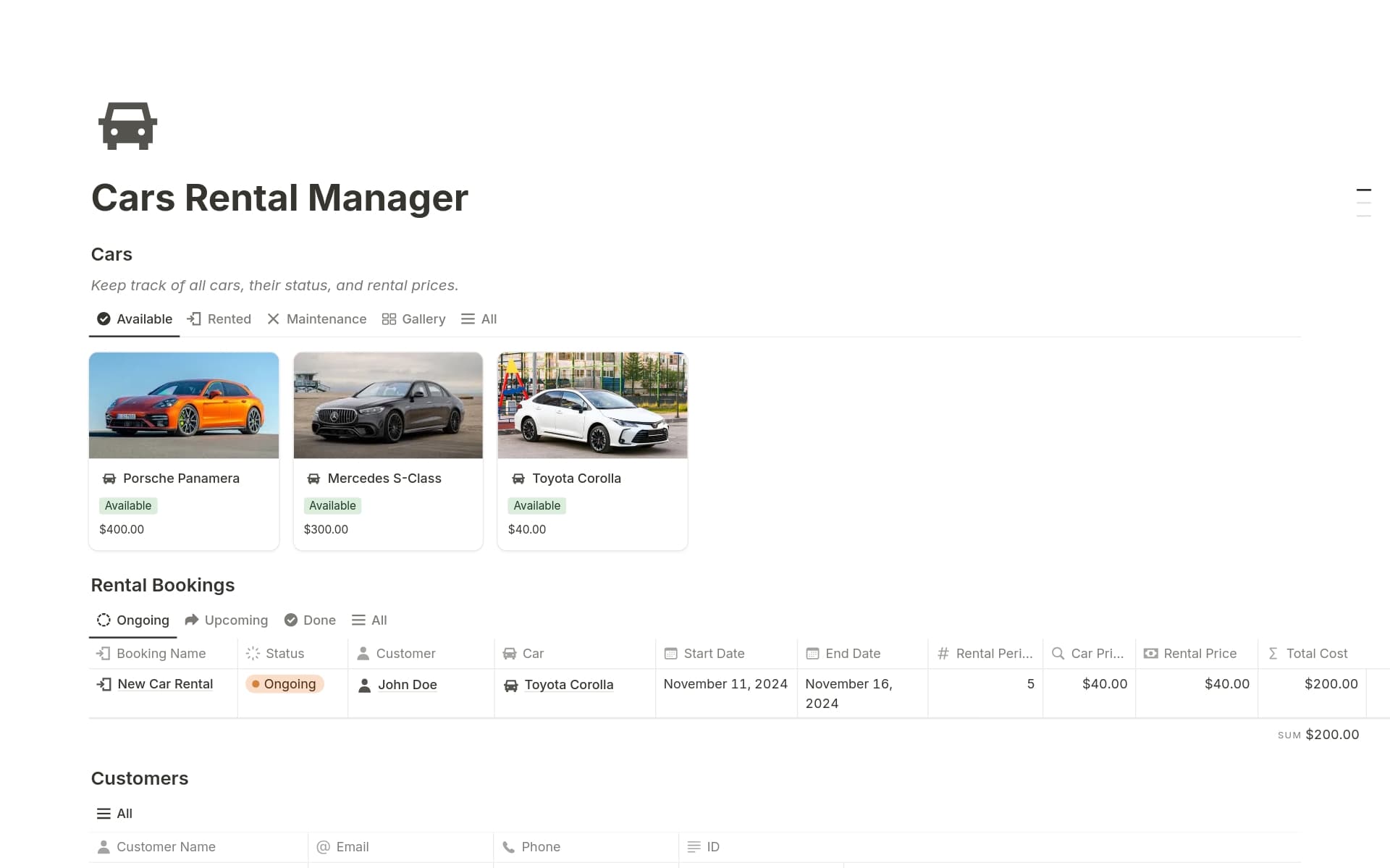Switch bookings to the Upcoming view
The image size is (1390, 868).
(227, 620)
